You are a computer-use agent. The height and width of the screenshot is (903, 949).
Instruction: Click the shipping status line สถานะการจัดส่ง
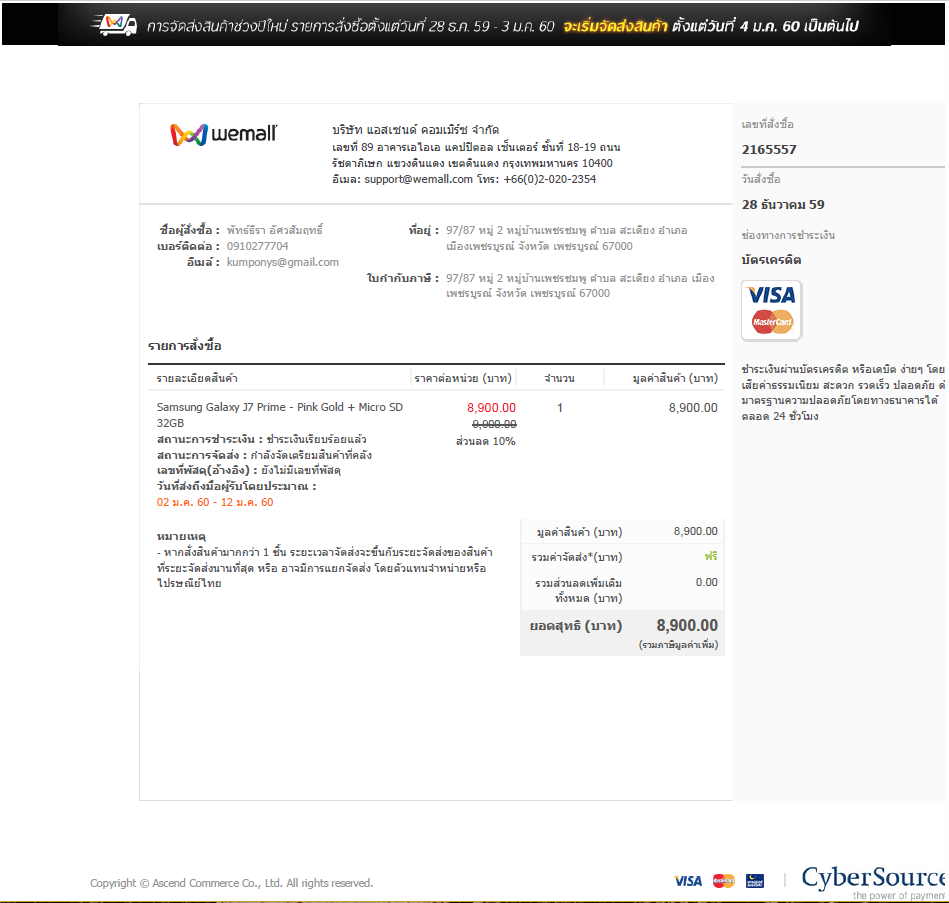(264, 455)
